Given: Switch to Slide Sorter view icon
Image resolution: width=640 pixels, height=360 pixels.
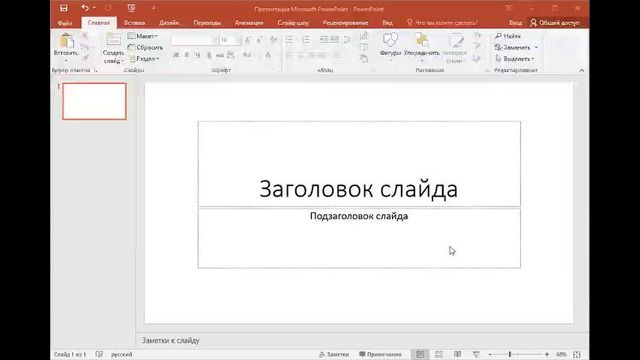Looking at the screenshot, I should click(x=439, y=354).
